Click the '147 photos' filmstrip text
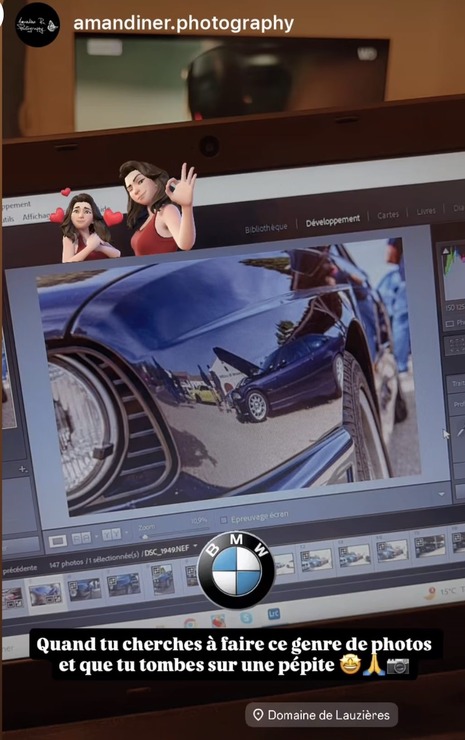This screenshot has width=465, height=740. tap(67, 563)
